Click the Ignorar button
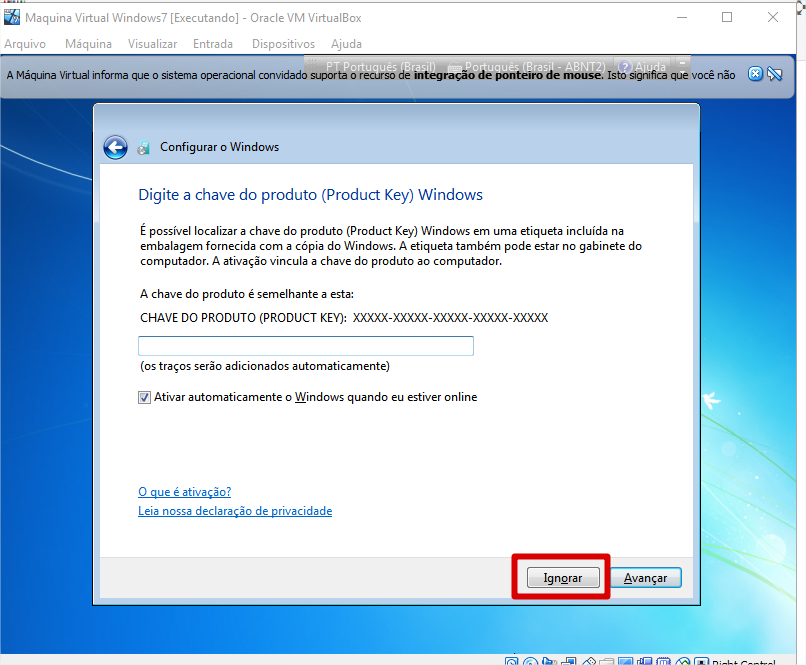Screen dimensions: 806x665 (x=563, y=578)
